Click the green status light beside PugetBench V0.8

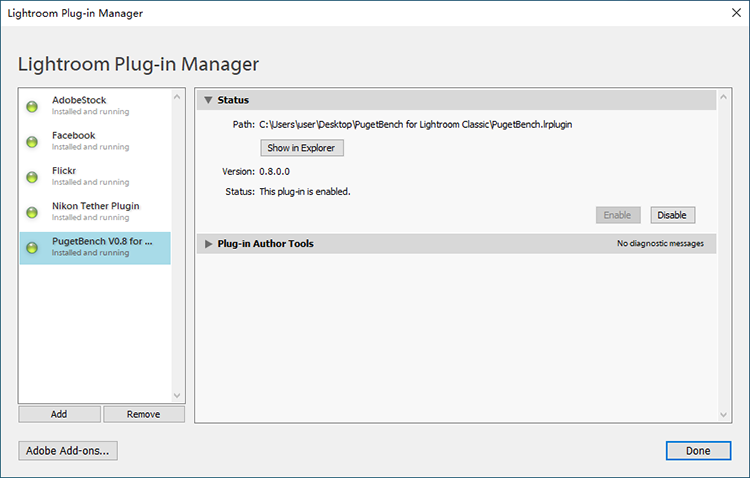[x=32, y=247]
